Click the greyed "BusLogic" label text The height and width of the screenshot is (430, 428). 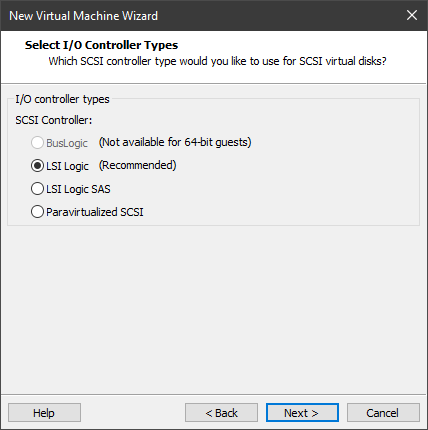(x=67, y=143)
